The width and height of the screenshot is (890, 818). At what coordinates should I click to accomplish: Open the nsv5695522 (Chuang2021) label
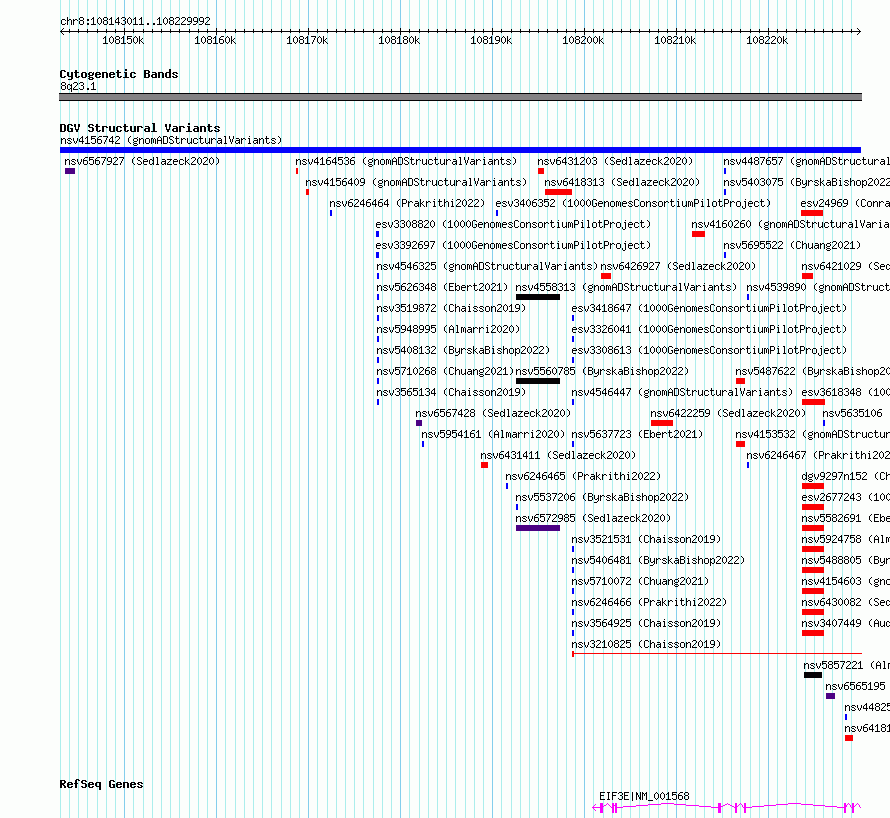[792, 245]
